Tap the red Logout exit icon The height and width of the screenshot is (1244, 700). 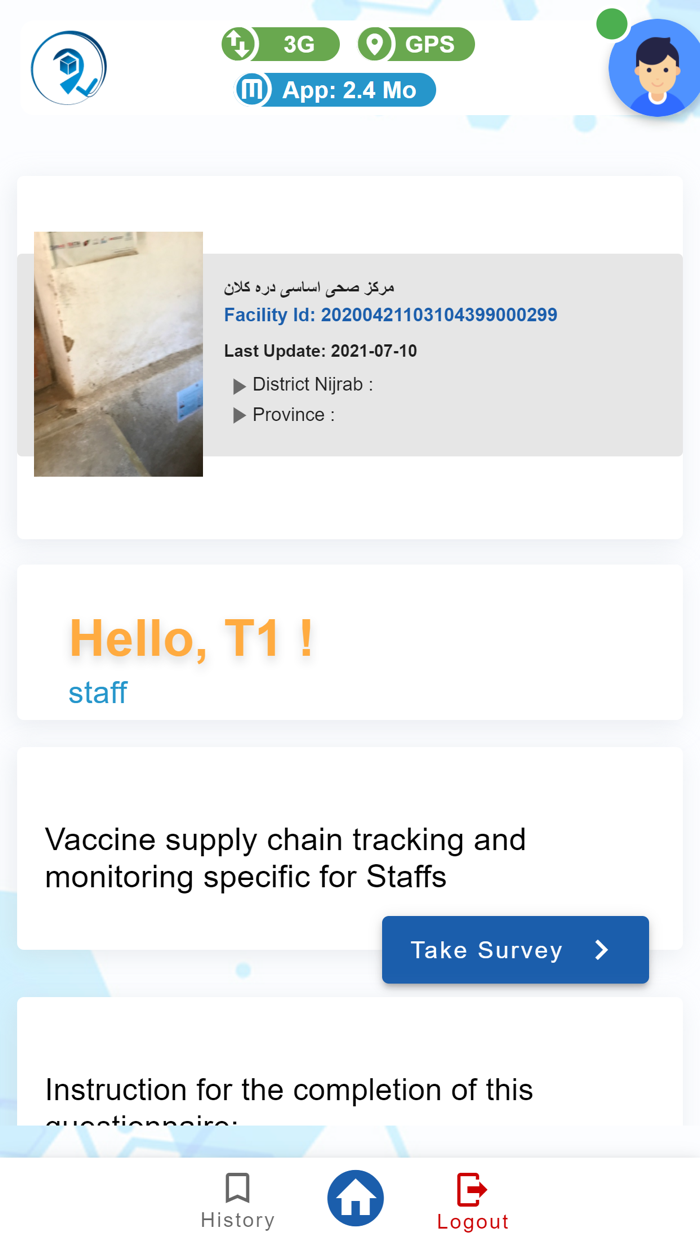click(x=470, y=1190)
